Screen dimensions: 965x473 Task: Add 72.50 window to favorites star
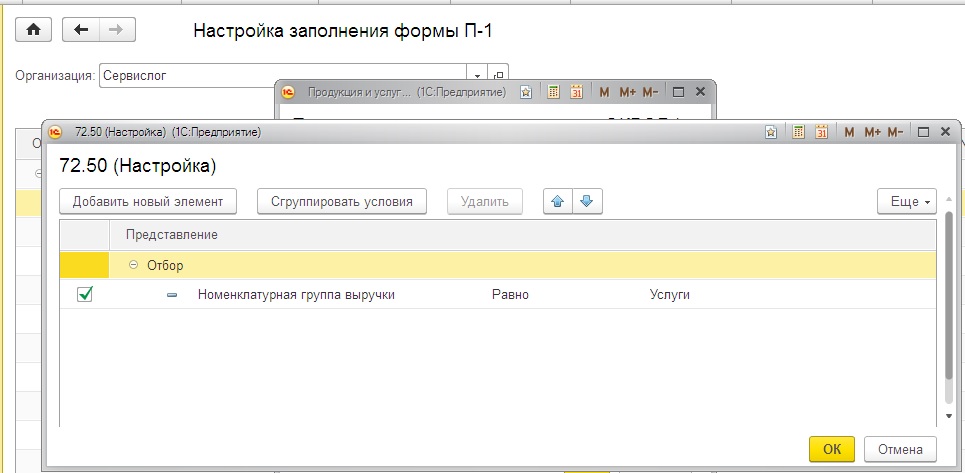tap(771, 132)
